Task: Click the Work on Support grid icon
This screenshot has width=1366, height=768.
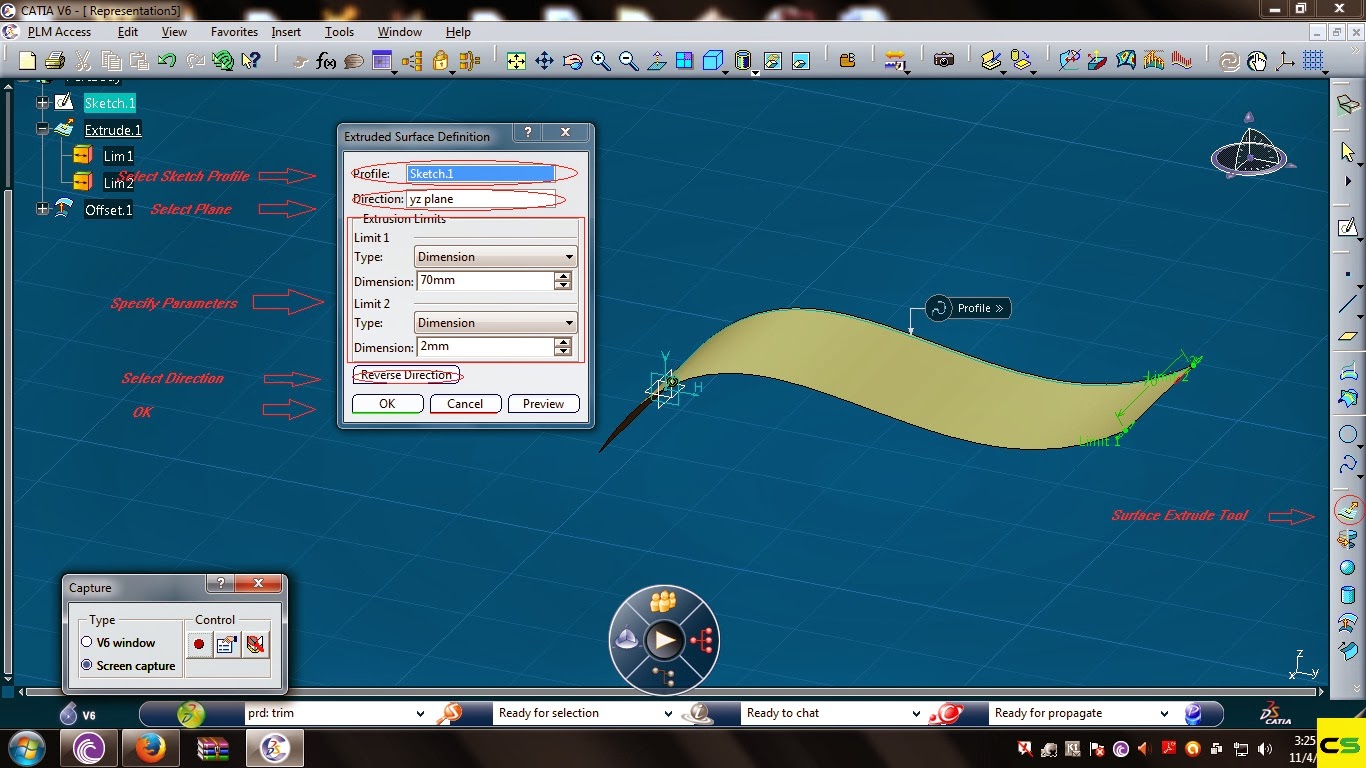Action: pos(1313,61)
